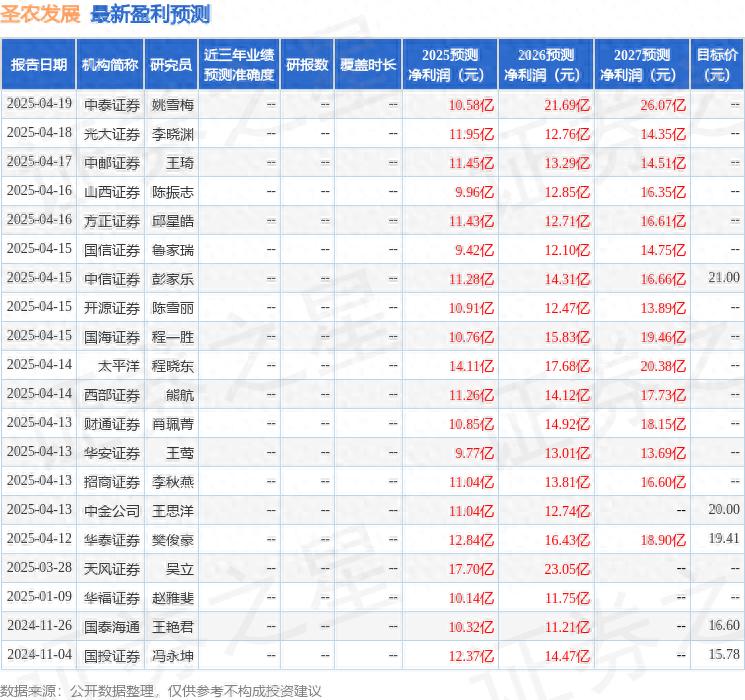Screen dimensions: 745x700
Task: Click the 2025-01-09 report date
Action: click(x=39, y=596)
